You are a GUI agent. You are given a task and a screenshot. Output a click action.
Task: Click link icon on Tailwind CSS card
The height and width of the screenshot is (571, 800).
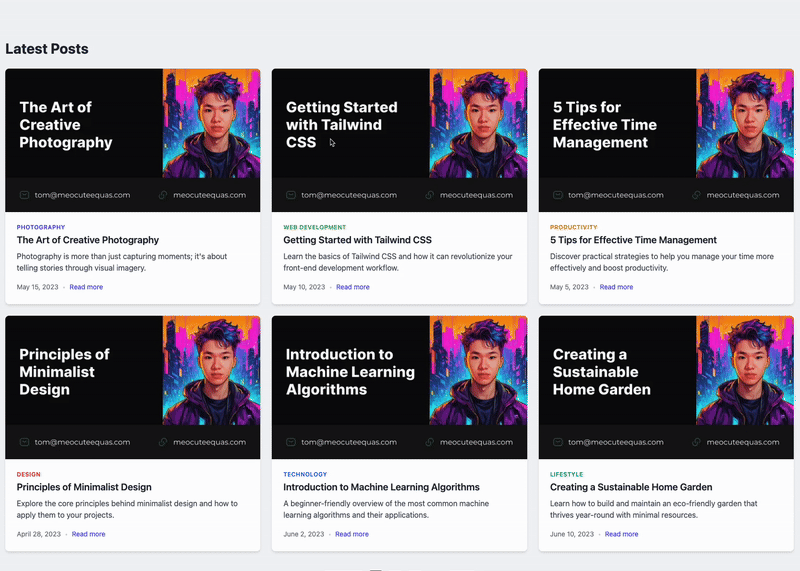pos(430,195)
